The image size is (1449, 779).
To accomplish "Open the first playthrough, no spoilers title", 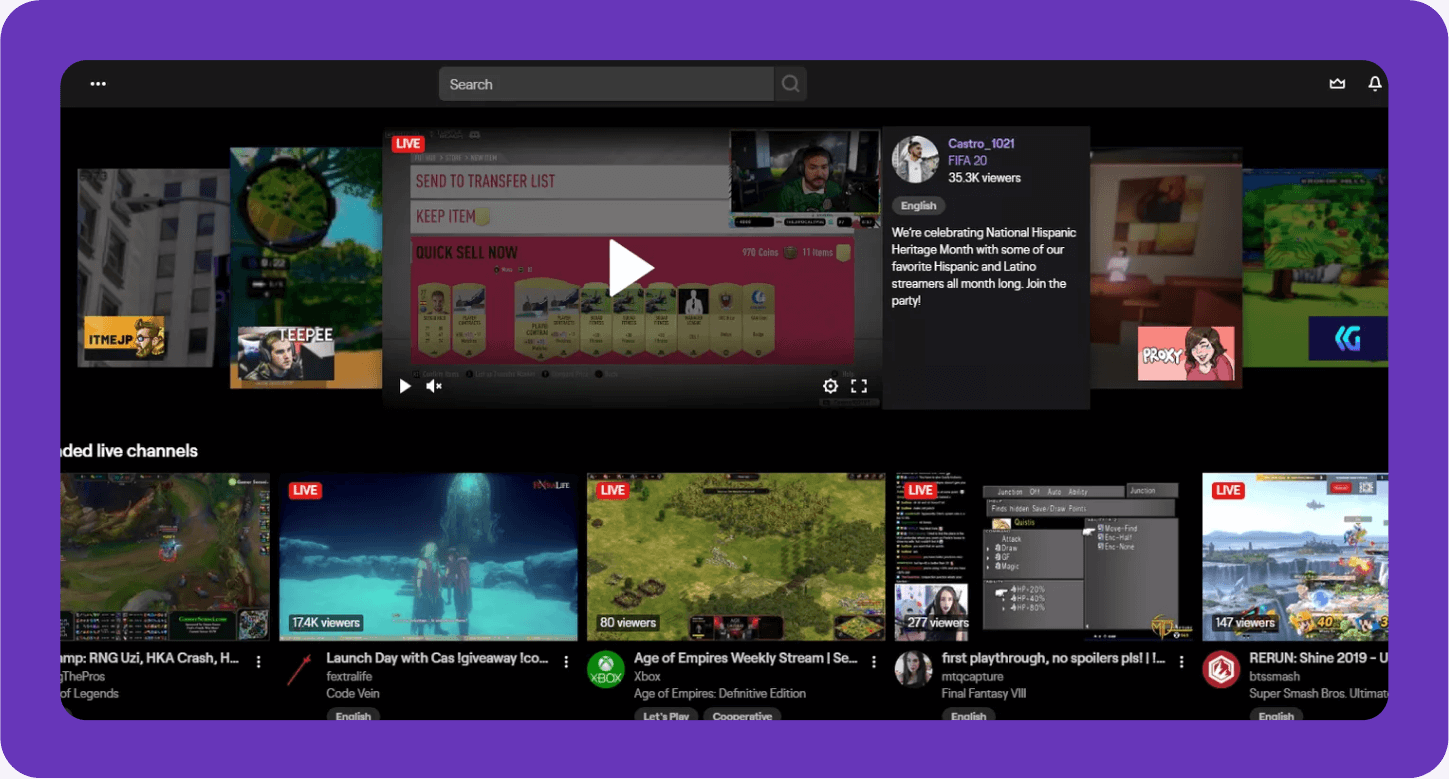I will [1053, 659].
